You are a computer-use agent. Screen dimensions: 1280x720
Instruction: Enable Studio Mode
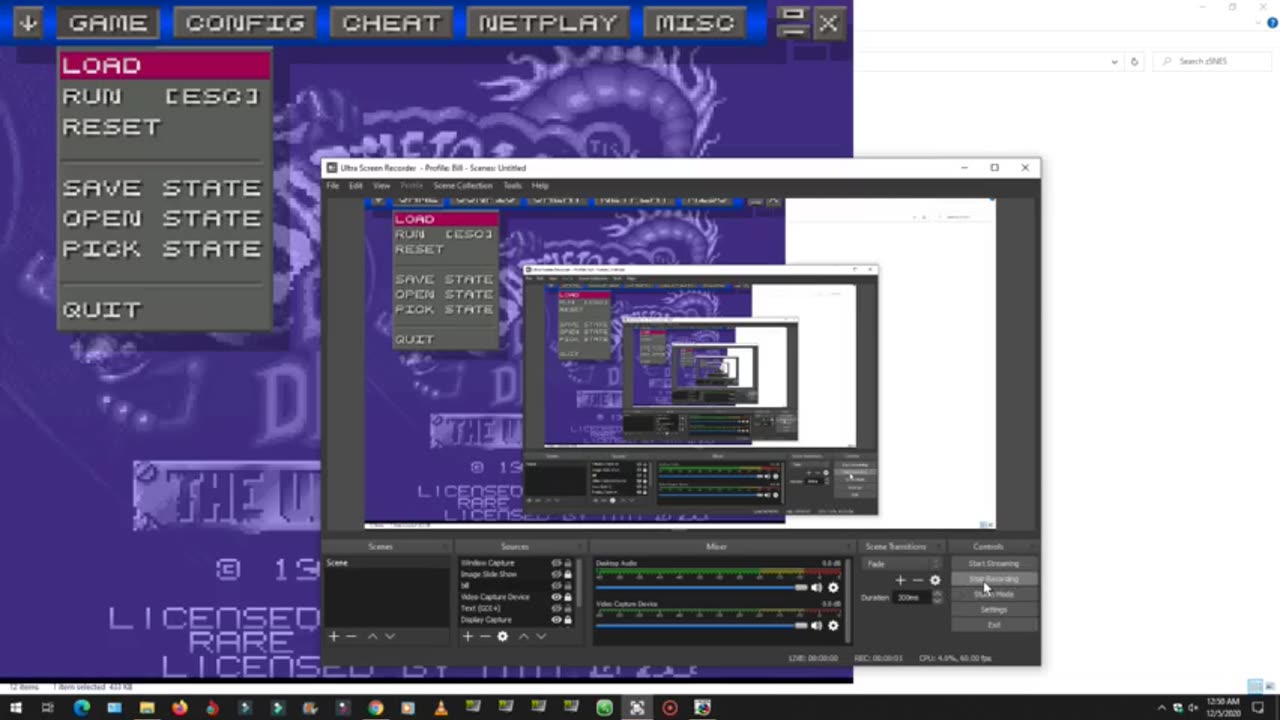[993, 594]
